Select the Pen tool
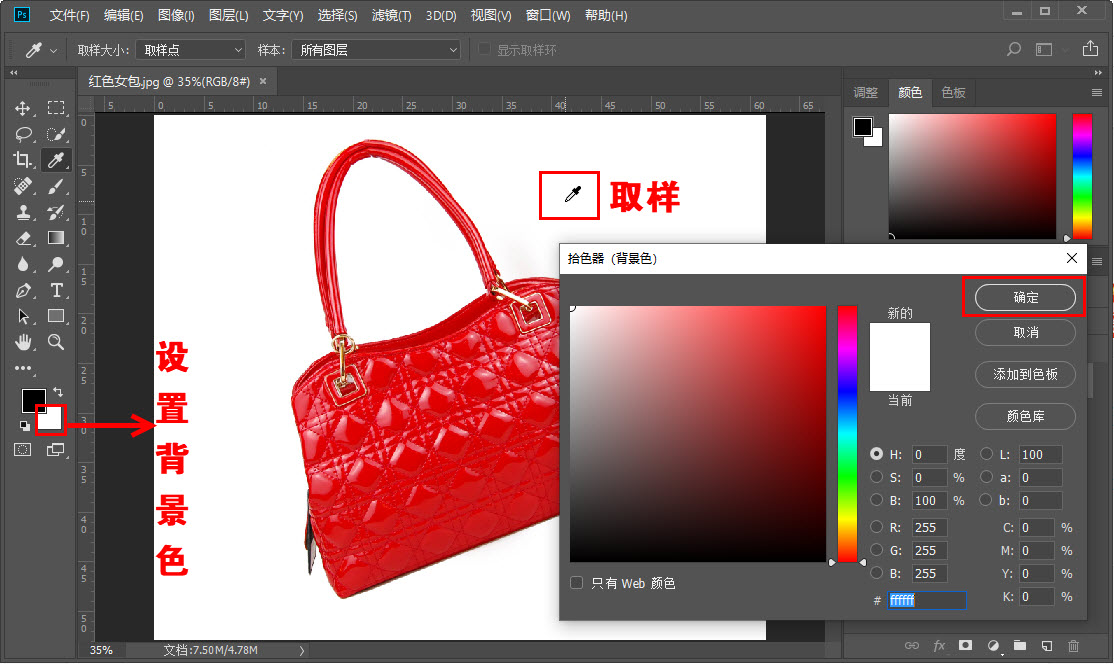The image size is (1114, 664). pos(23,290)
